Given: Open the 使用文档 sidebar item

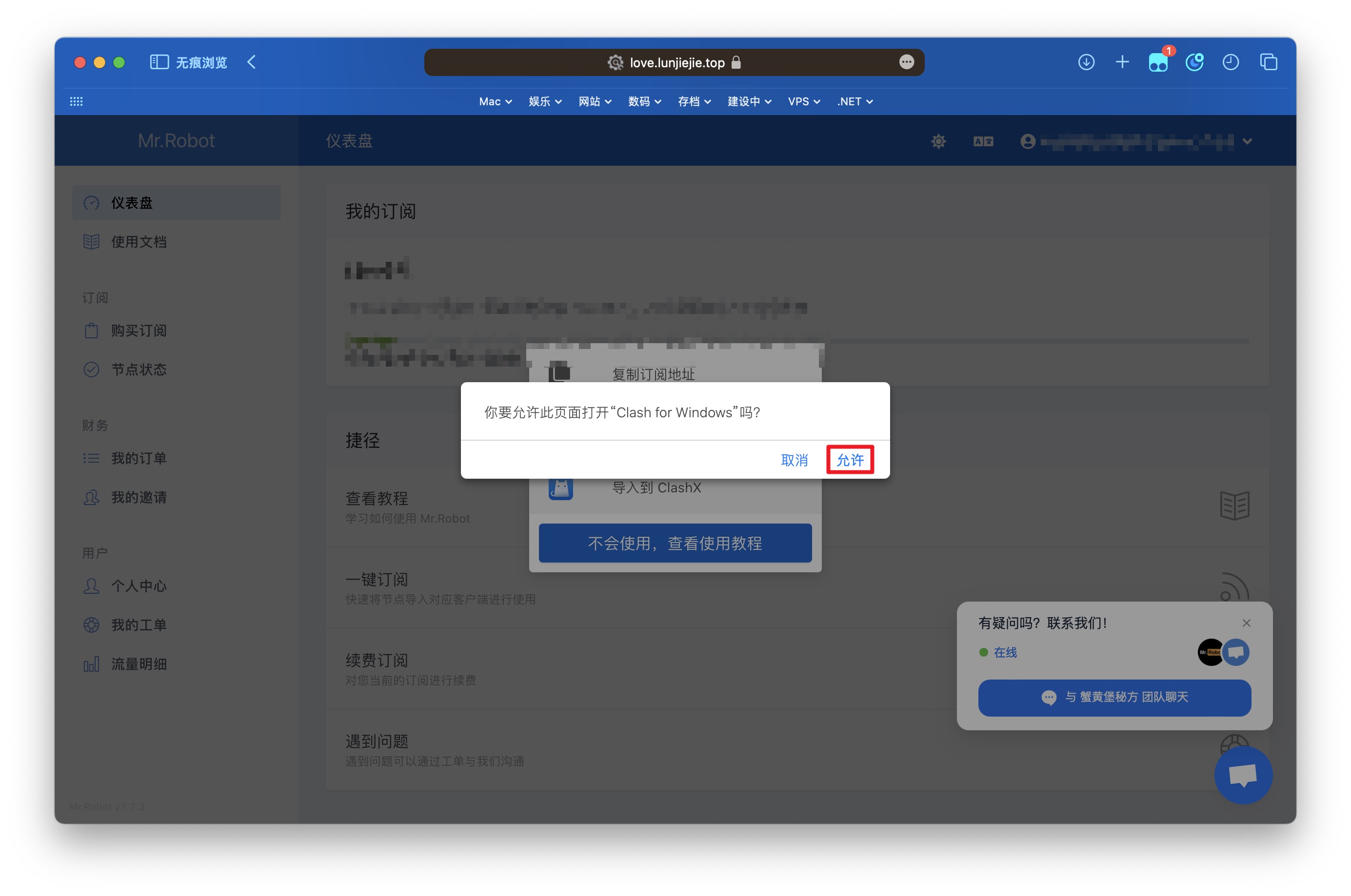Looking at the screenshot, I should pyautogui.click(x=139, y=242).
